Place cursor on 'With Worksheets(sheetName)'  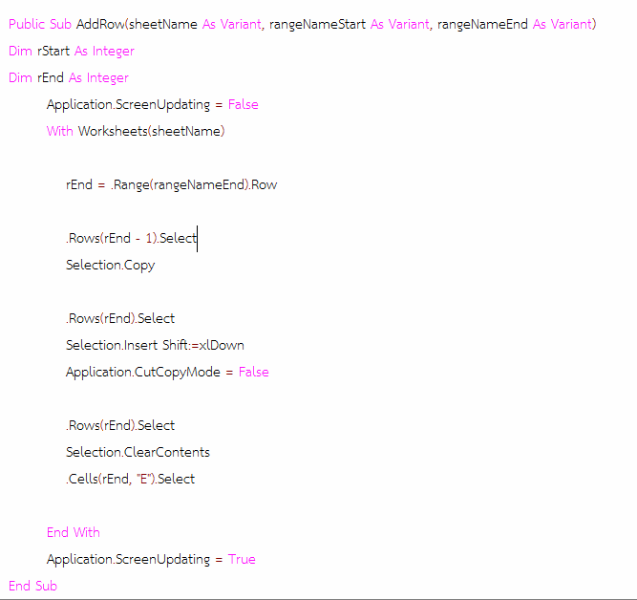135,131
